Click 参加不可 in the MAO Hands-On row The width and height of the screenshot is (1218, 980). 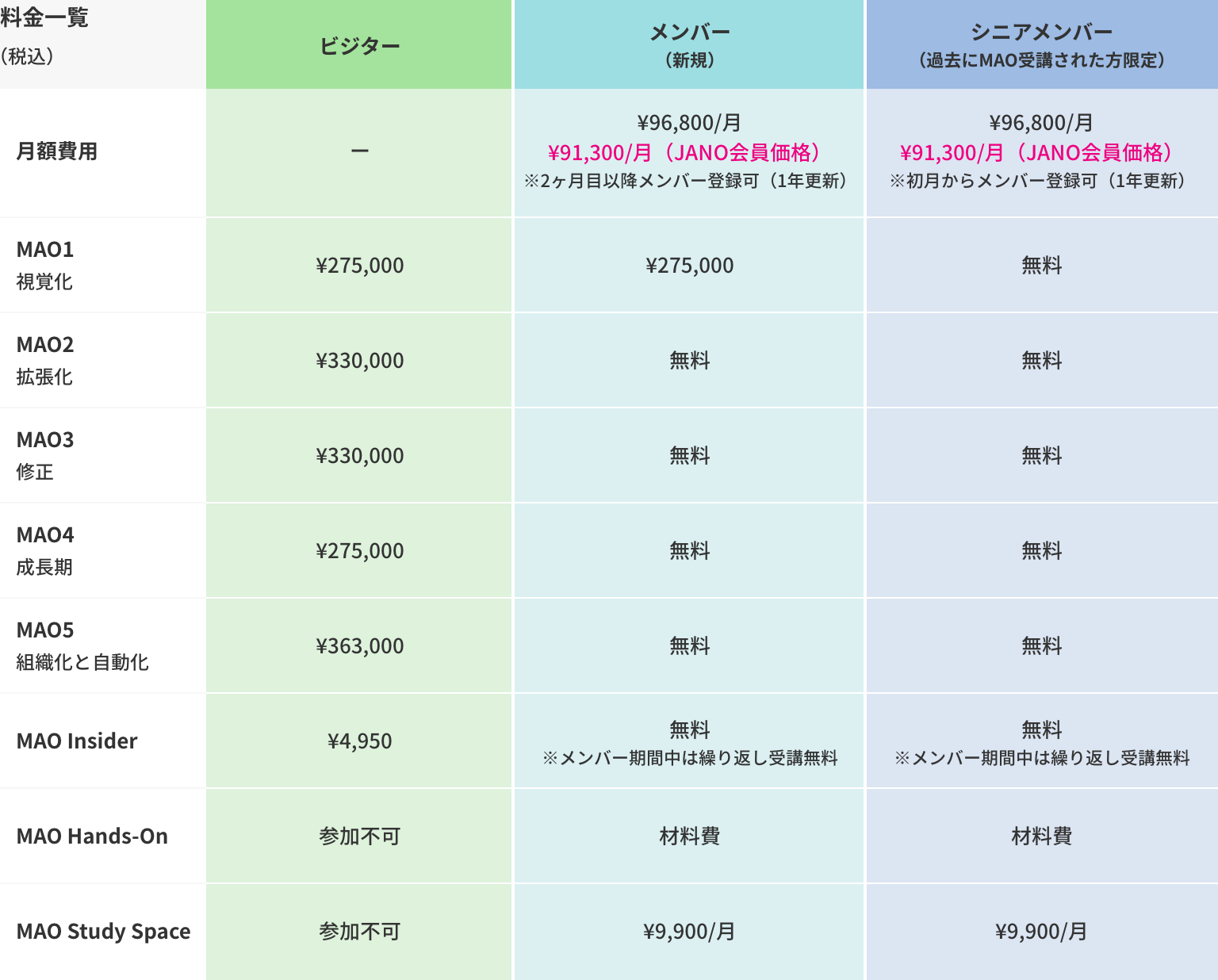[360, 836]
